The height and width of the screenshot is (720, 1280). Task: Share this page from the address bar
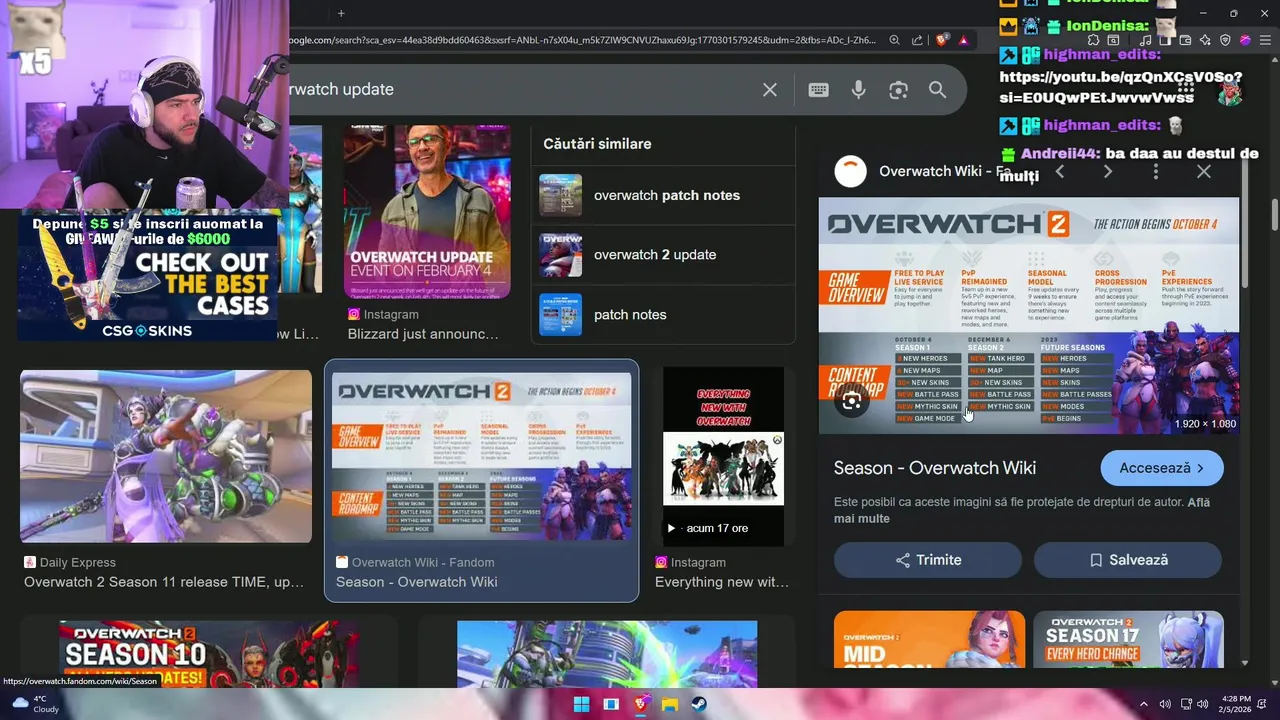[918, 40]
